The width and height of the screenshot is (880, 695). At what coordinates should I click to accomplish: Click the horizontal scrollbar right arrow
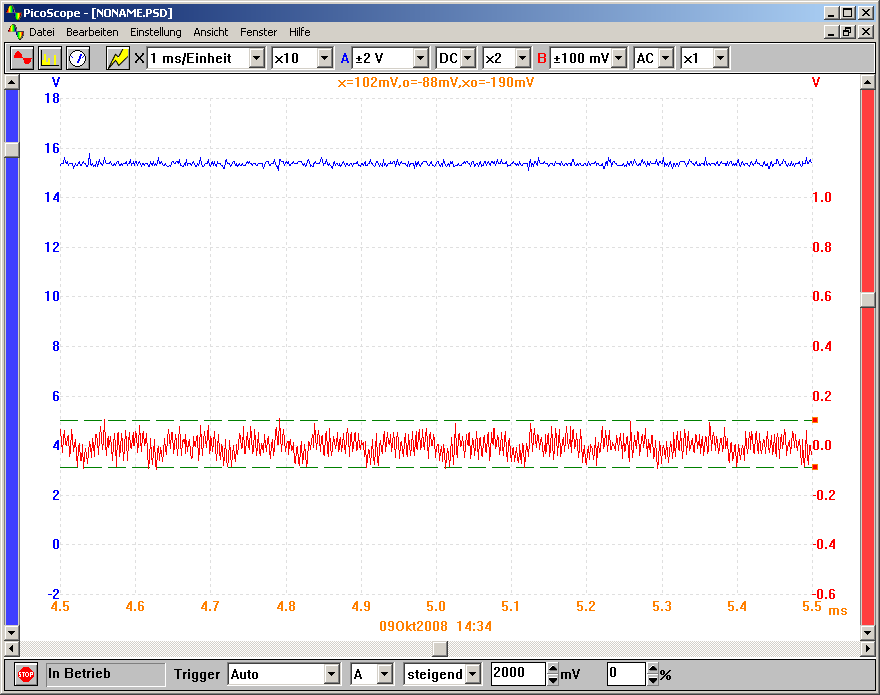(852, 649)
